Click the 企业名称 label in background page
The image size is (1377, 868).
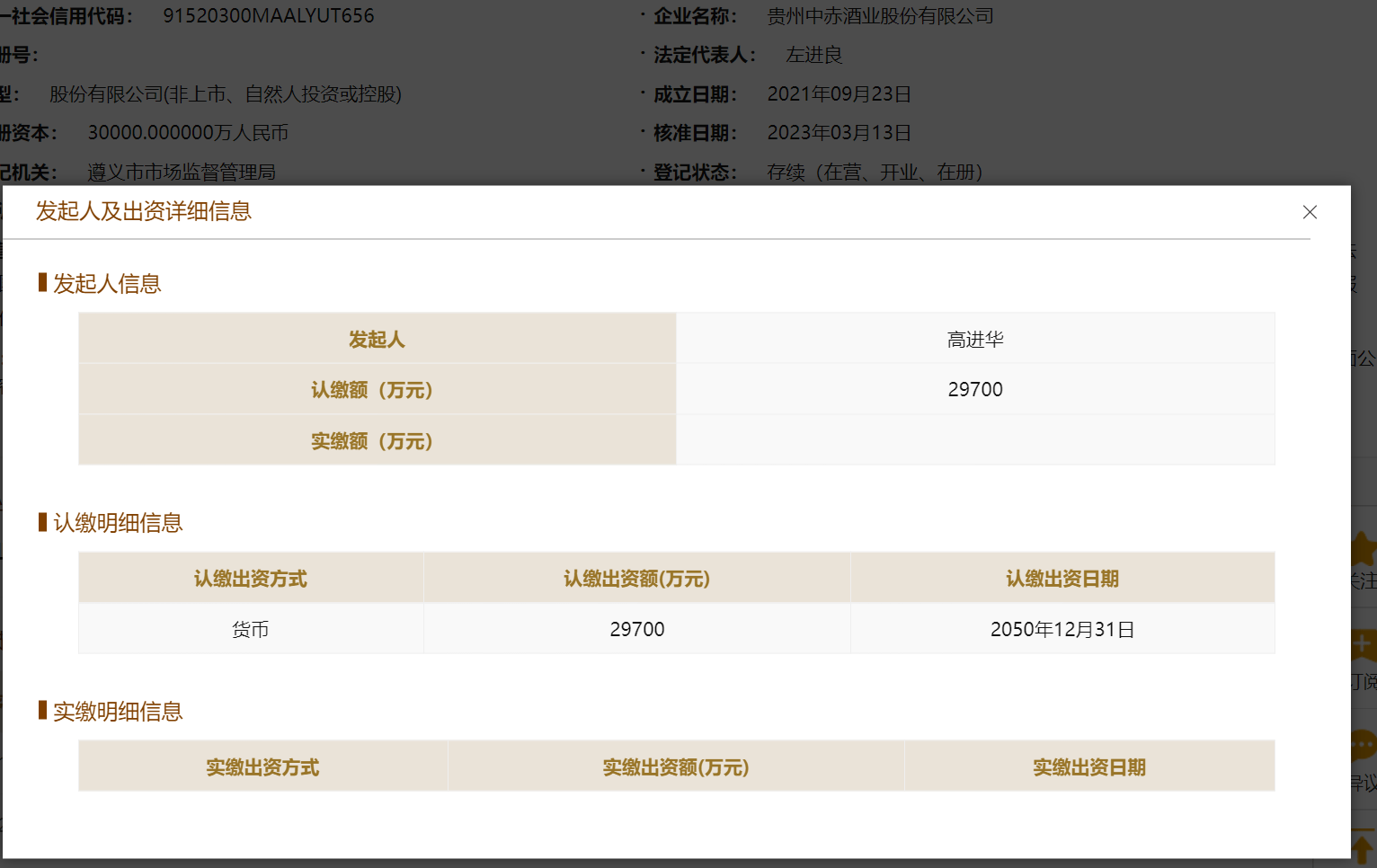tap(696, 16)
